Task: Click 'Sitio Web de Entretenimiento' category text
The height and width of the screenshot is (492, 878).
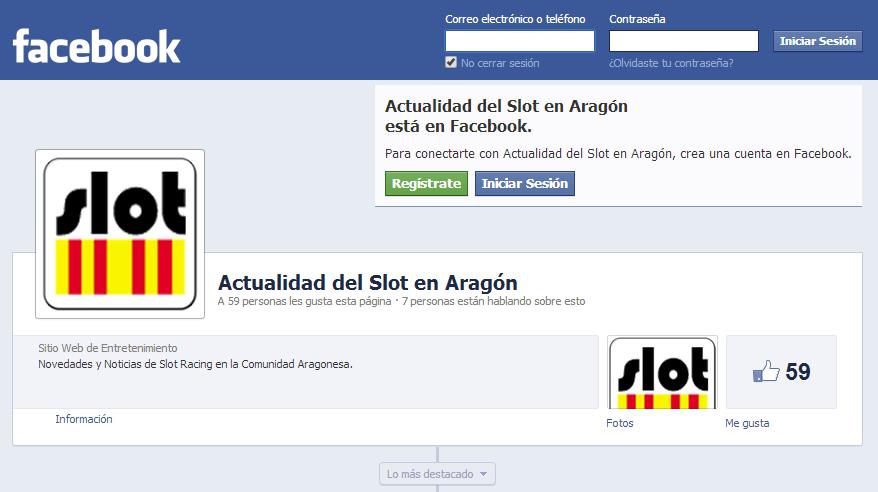Action: pos(108,348)
